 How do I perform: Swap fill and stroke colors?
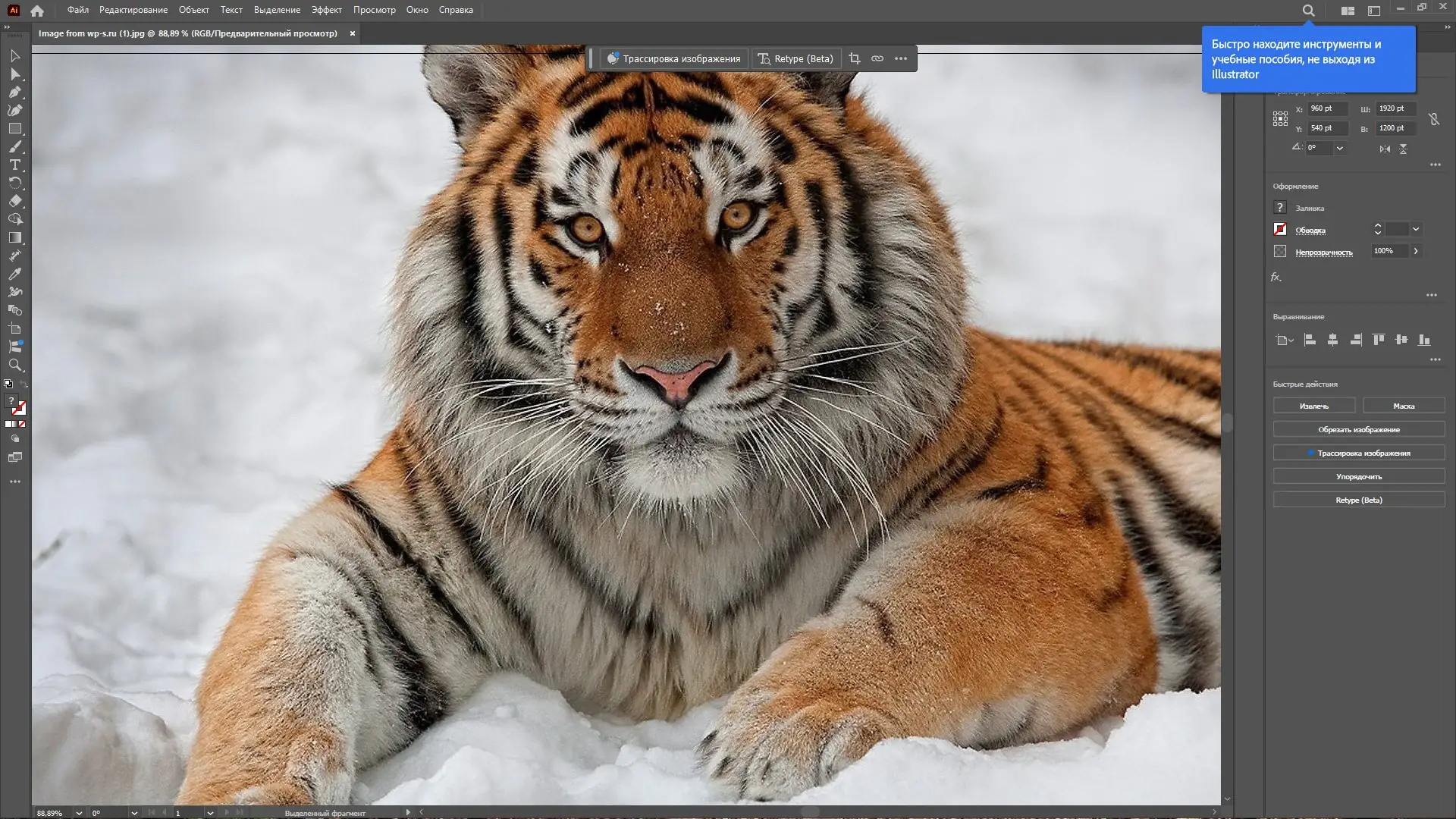tap(23, 384)
